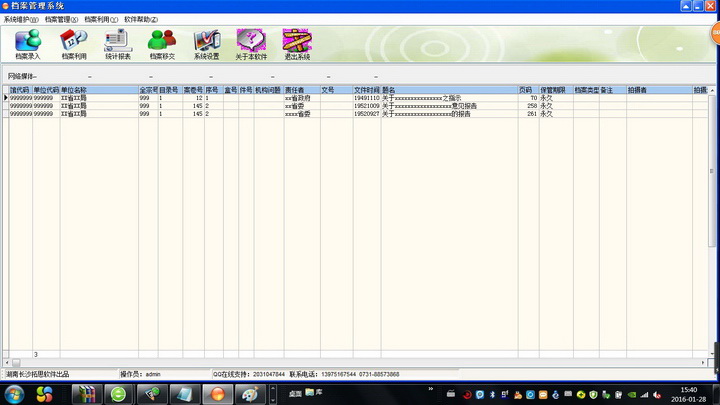Click the title cell ending in 之指示
The image size is (720, 405).
pos(450,98)
